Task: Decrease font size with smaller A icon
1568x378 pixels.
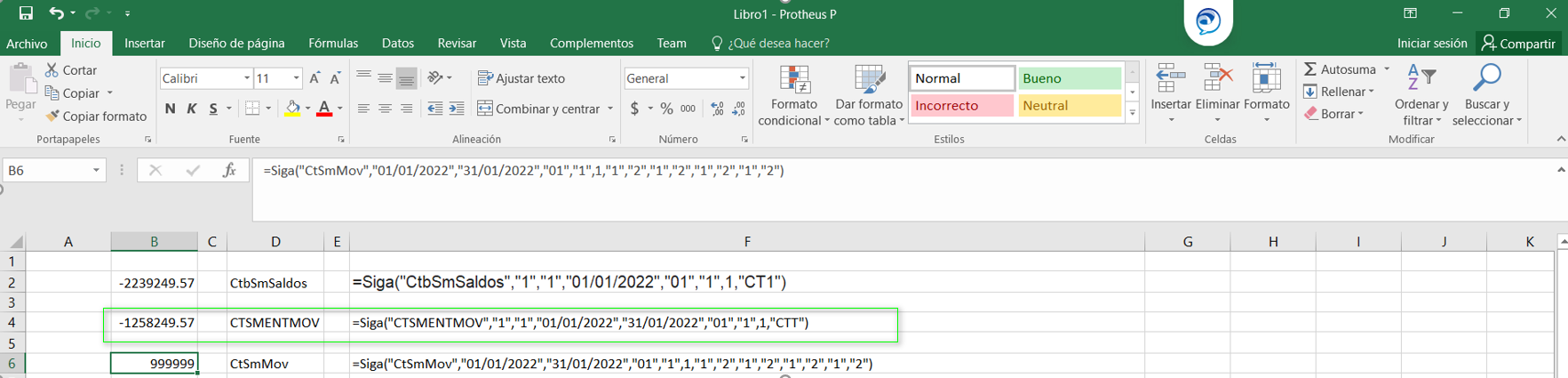Action: 335,78
